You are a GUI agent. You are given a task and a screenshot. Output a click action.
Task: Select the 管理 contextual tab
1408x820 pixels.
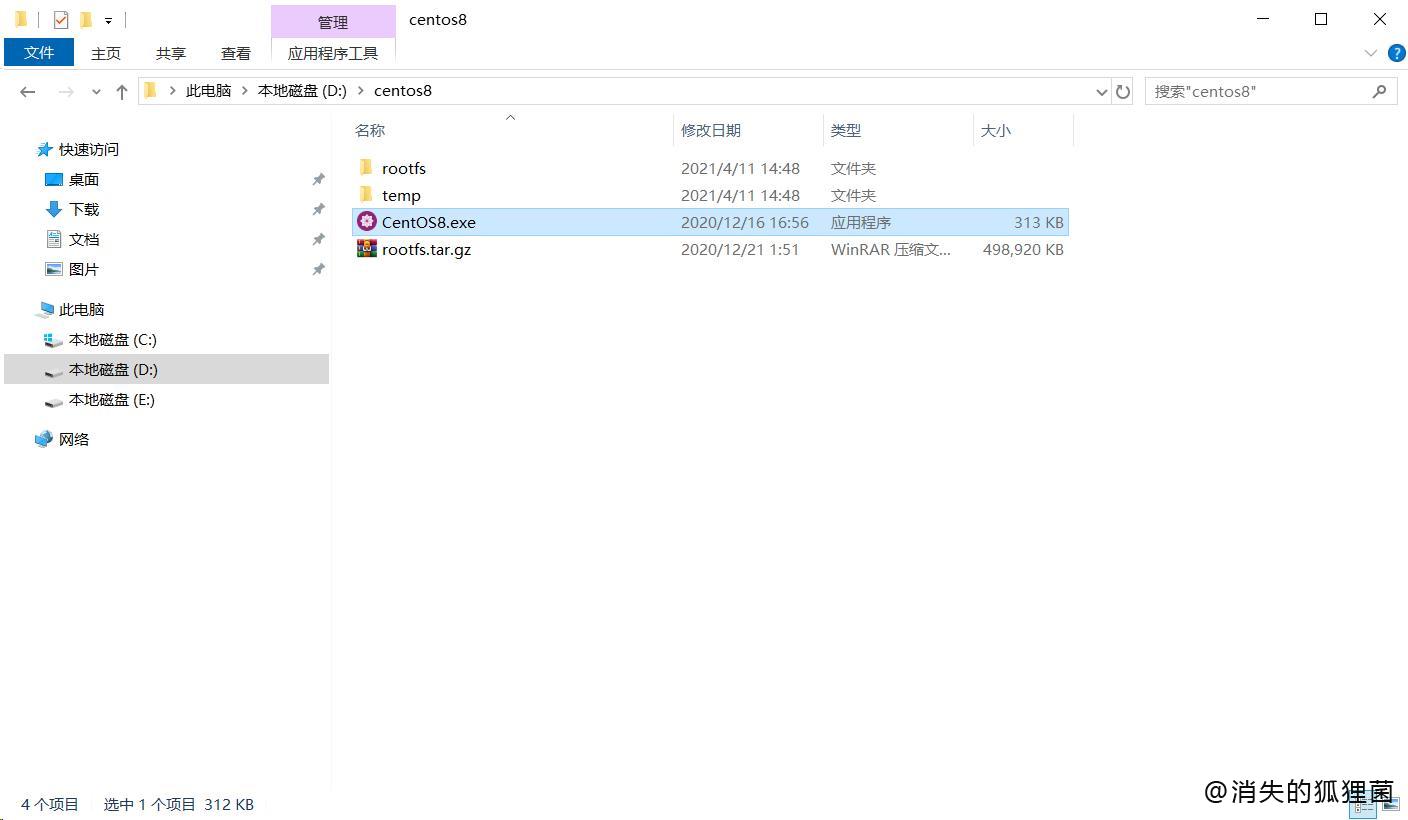click(x=333, y=22)
